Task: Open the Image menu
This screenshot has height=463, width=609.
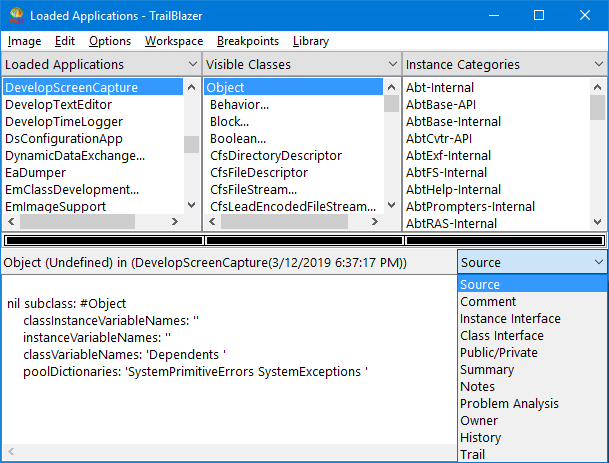Action: click(x=24, y=41)
